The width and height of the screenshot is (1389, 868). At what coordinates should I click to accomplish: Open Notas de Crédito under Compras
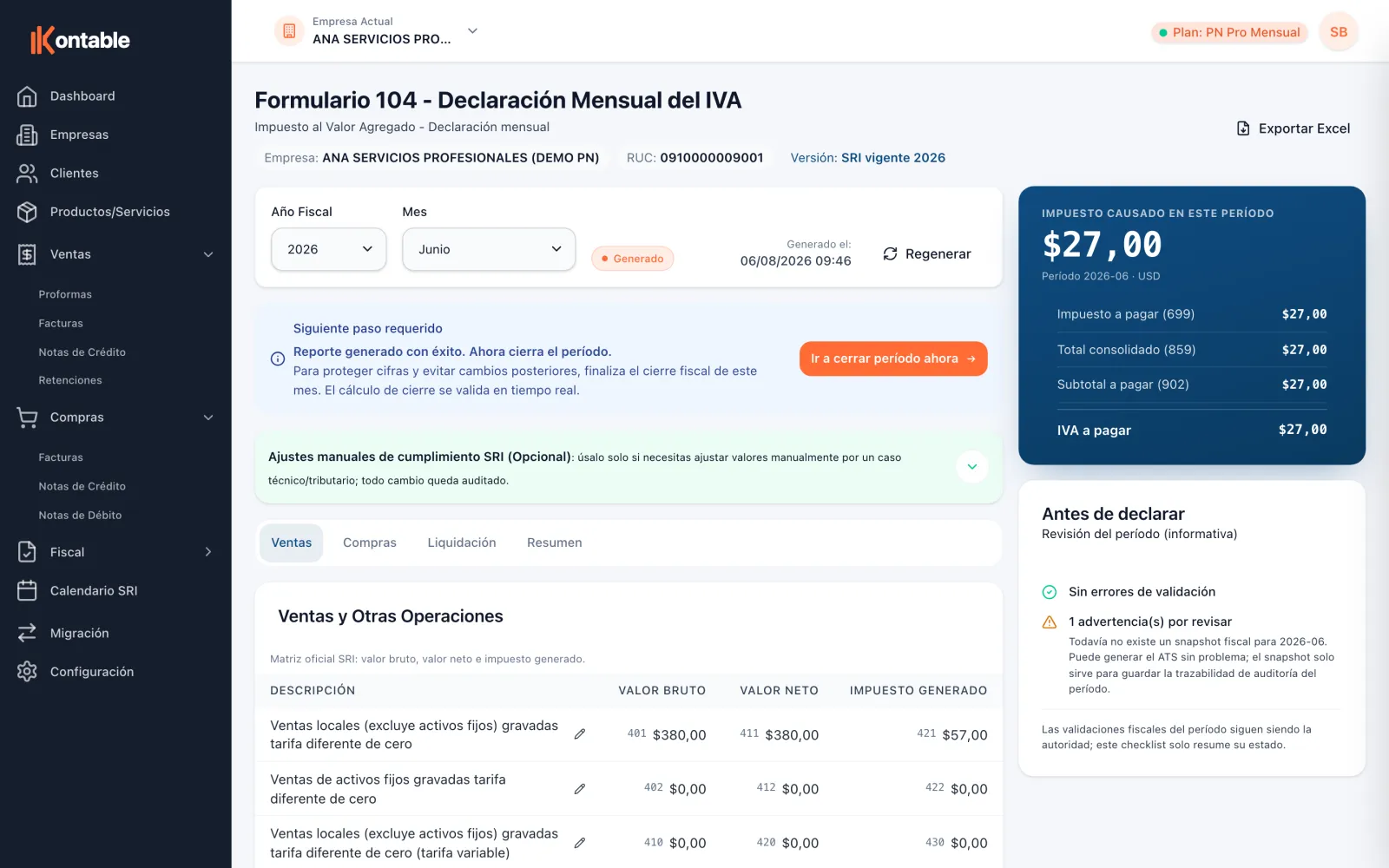(82, 486)
